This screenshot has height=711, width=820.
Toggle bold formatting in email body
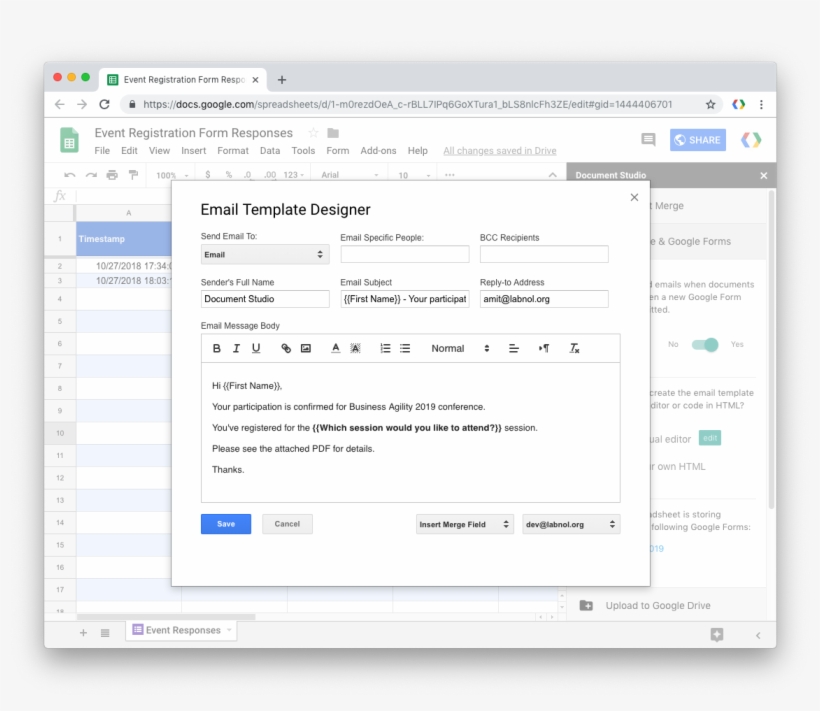(216, 348)
